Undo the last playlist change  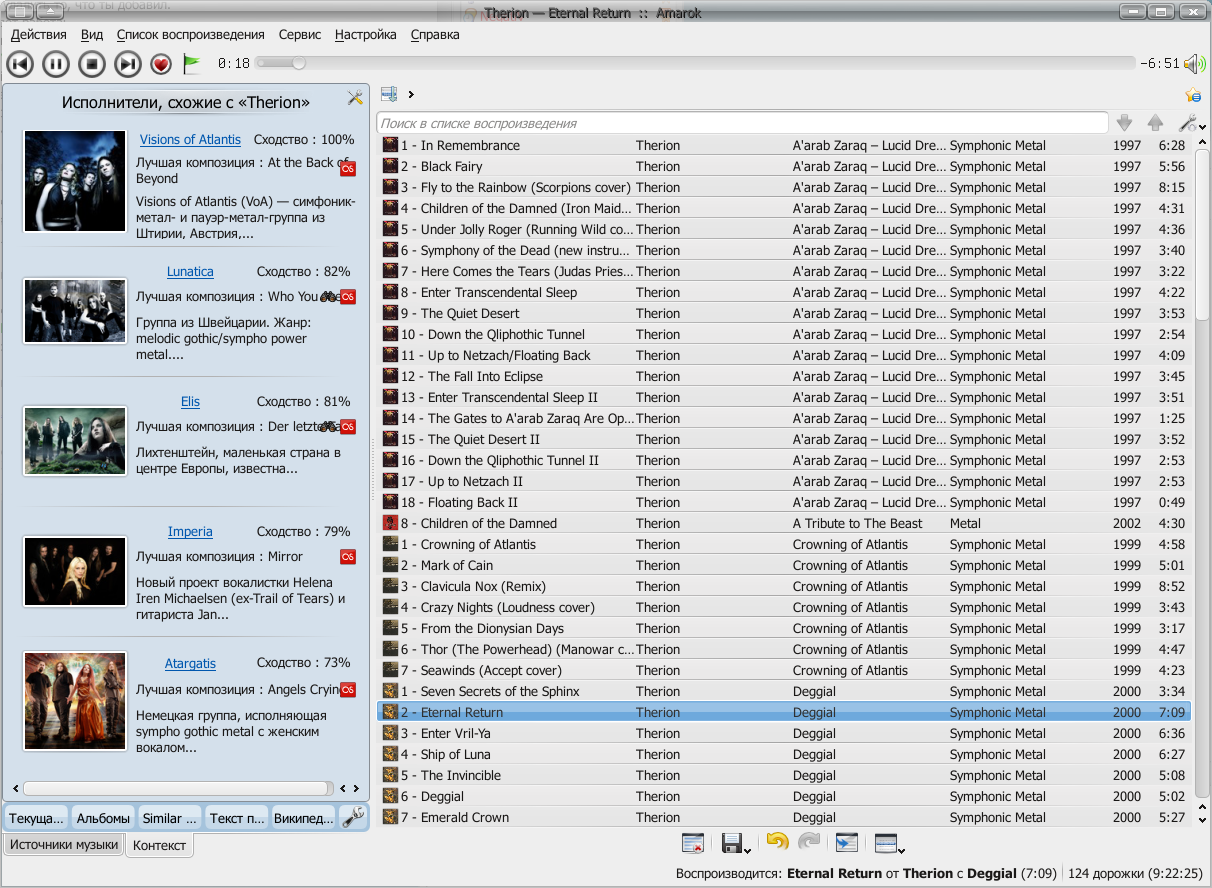(777, 842)
